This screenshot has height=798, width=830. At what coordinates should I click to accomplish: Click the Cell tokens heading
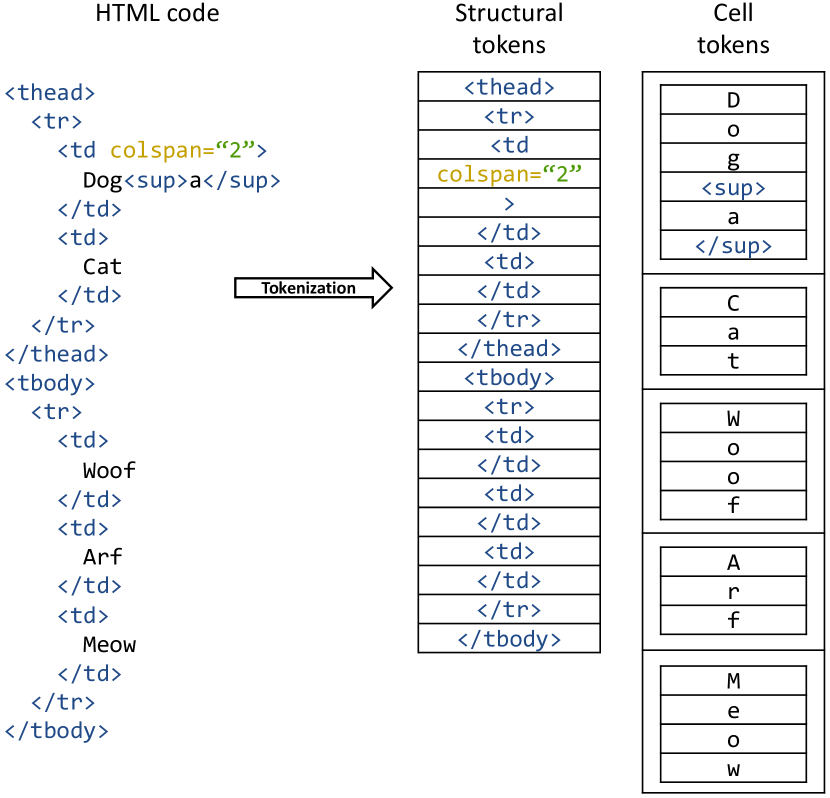[733, 29]
